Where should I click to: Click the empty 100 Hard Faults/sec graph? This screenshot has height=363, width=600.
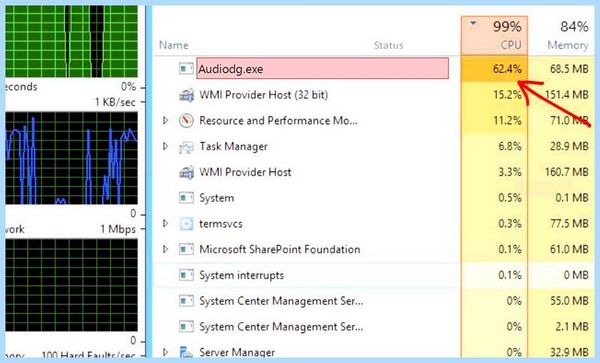72,285
